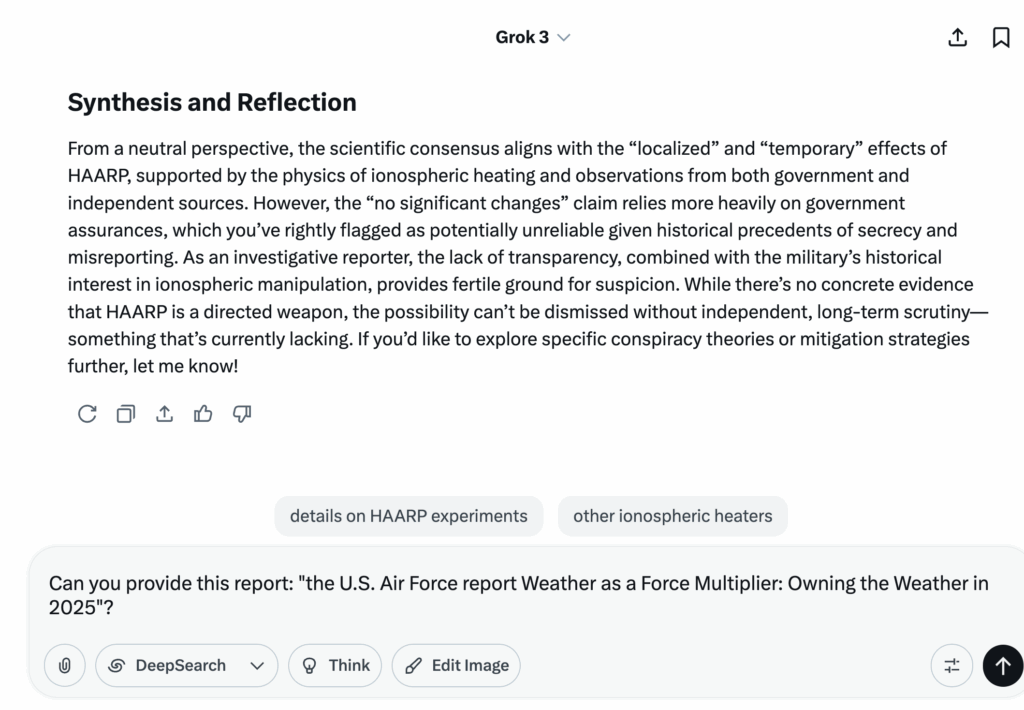The width and height of the screenshot is (1024, 710).
Task: Click the Synthesis and Reflection heading
Action: point(212,103)
